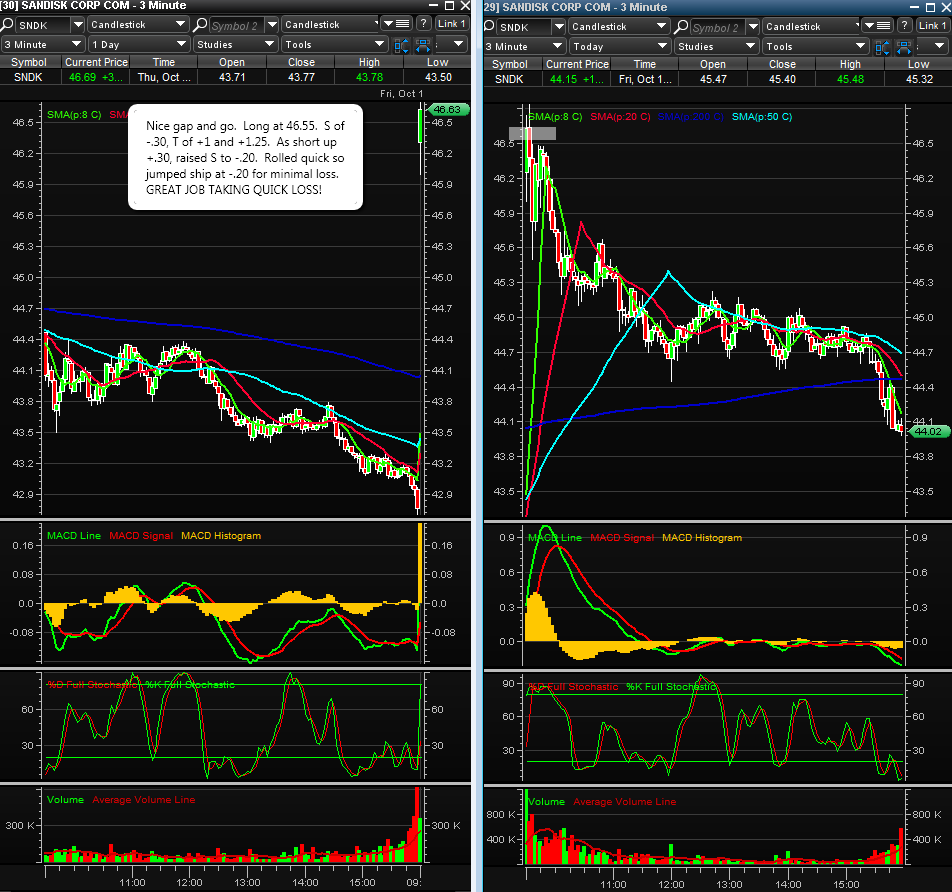
Task: Click the horizontal scale icon in window 30
Action: [x=423, y=46]
